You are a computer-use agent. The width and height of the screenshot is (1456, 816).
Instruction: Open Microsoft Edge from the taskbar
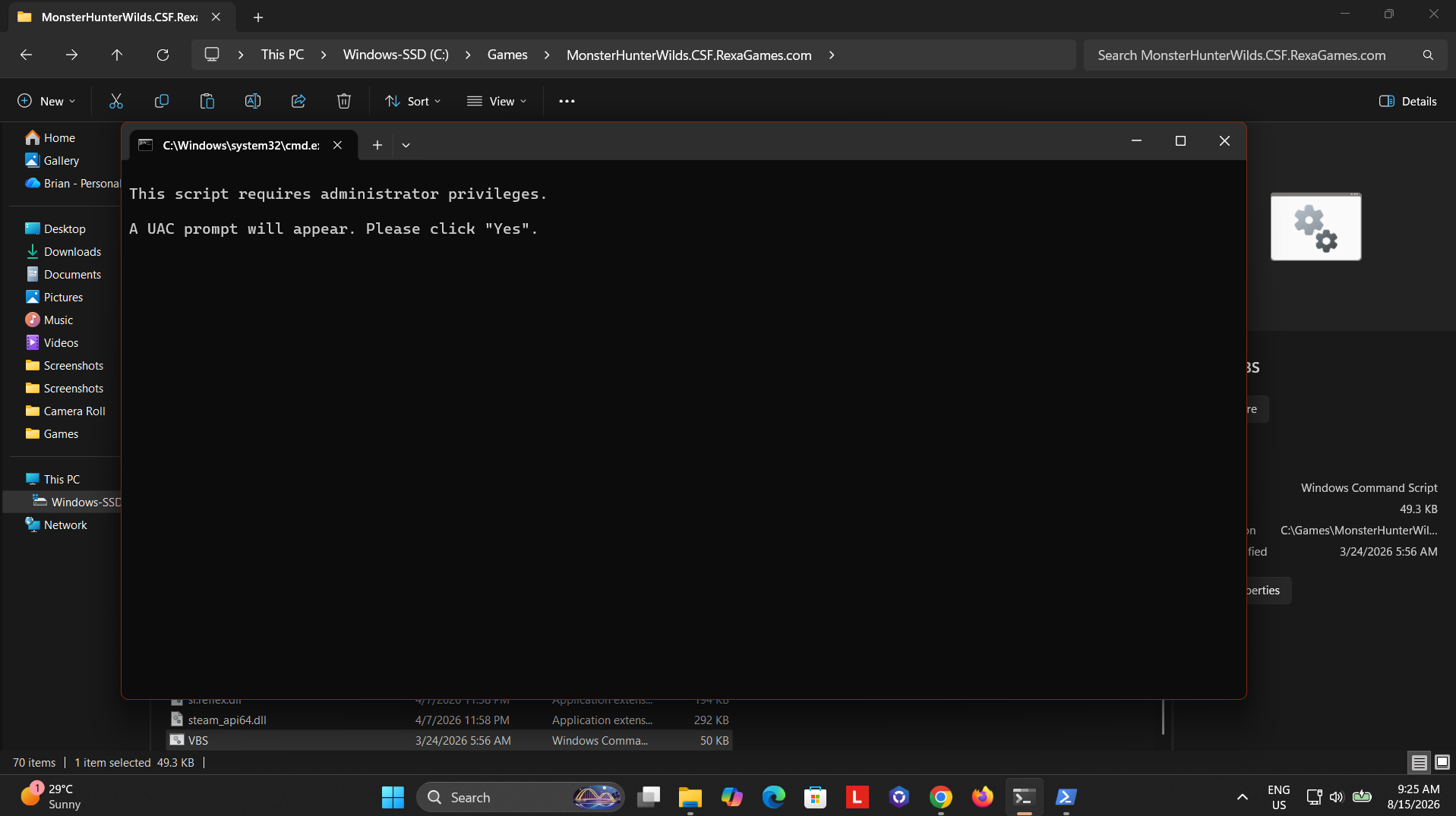pyautogui.click(x=774, y=797)
